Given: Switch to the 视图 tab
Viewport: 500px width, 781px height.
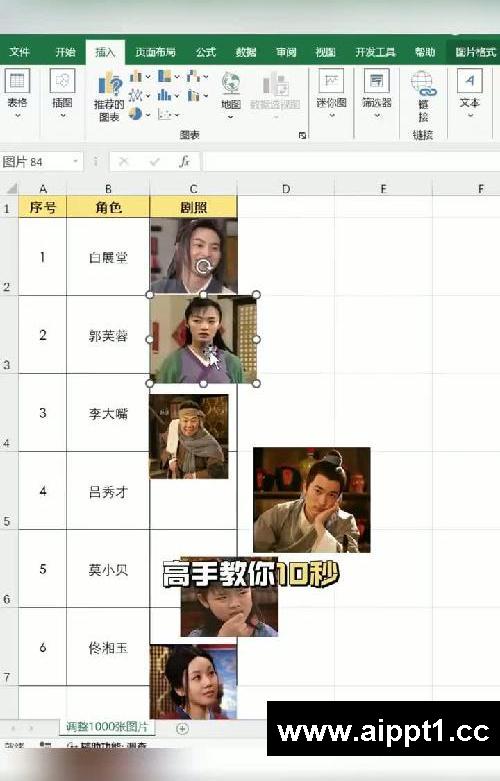Looking at the screenshot, I should coord(325,52).
